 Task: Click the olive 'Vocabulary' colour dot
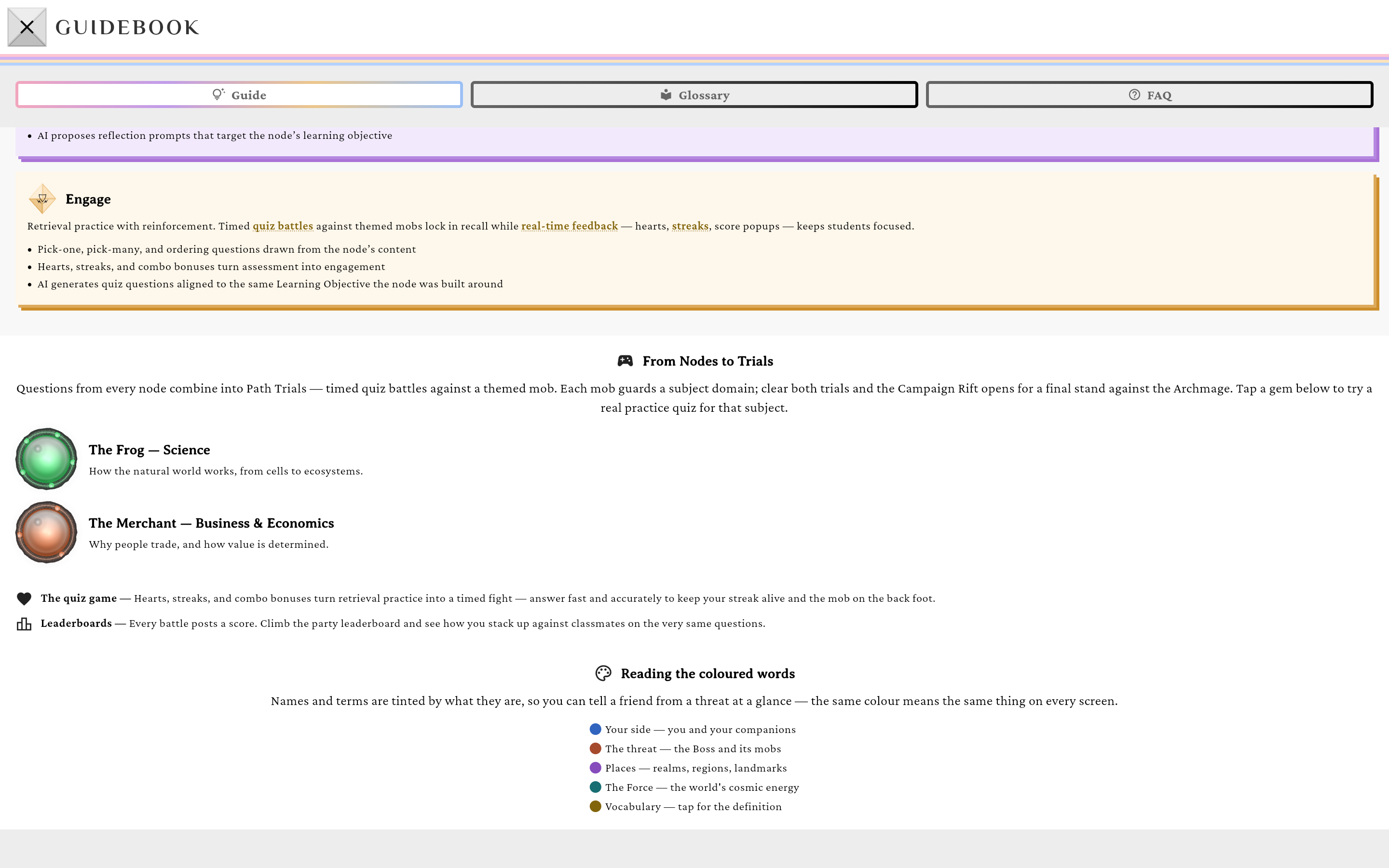[595, 807]
